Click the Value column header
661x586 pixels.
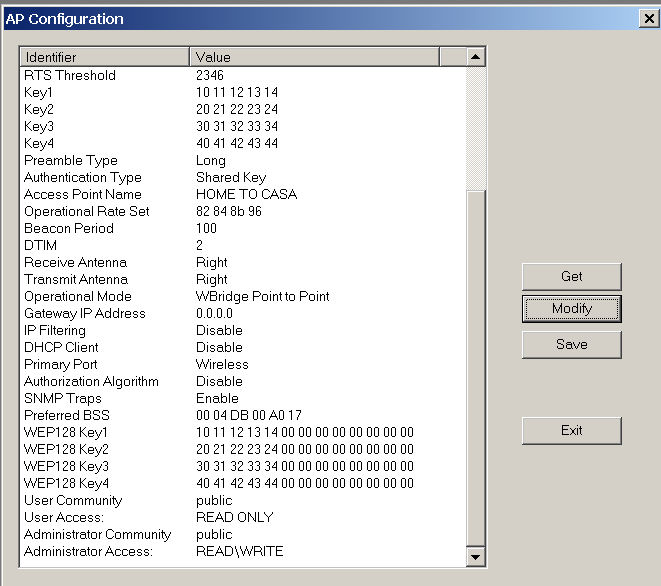(x=314, y=57)
